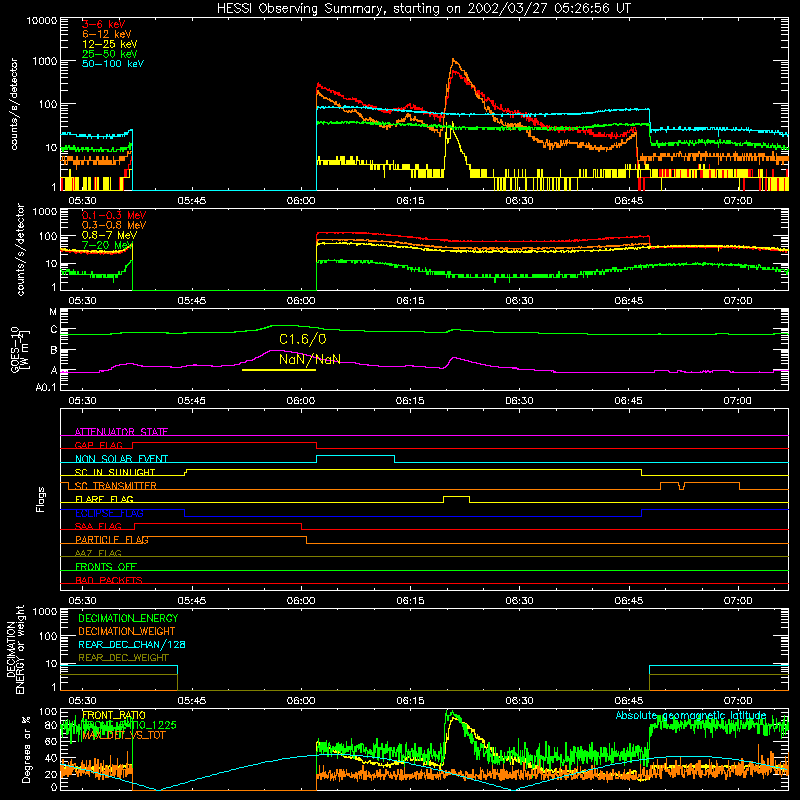
Task: Click the red 0.1-0.3 MeV legend label
Action: [114, 215]
